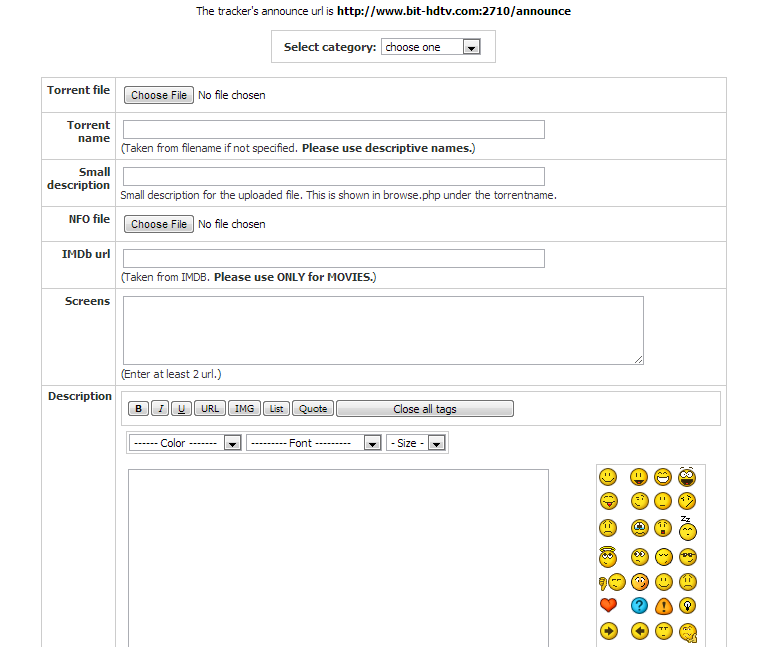Insert the thumbs-down emoticon
Viewport: 759px width, 647px height.
coord(612,582)
